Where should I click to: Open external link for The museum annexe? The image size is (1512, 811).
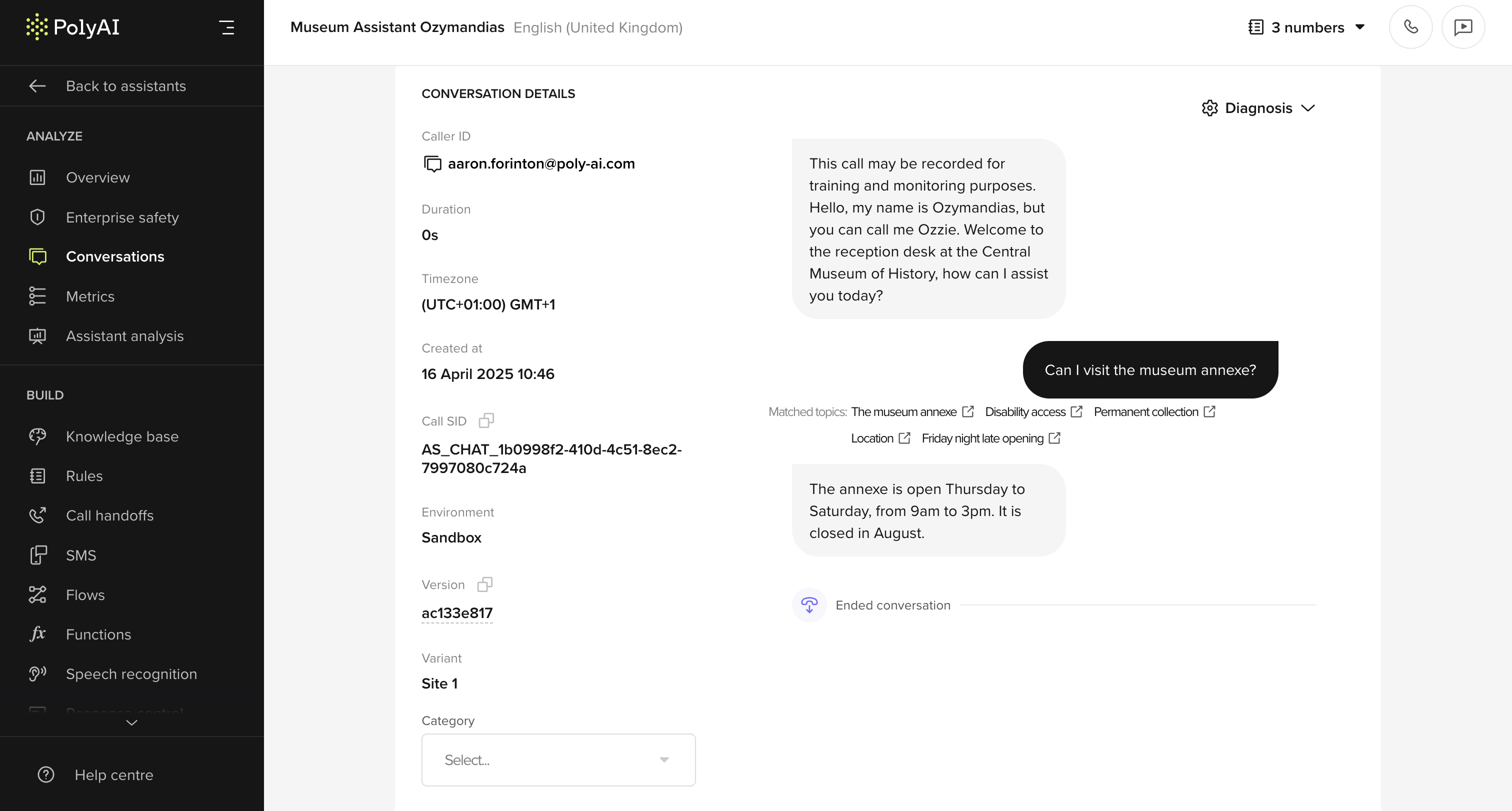pyautogui.click(x=968, y=412)
